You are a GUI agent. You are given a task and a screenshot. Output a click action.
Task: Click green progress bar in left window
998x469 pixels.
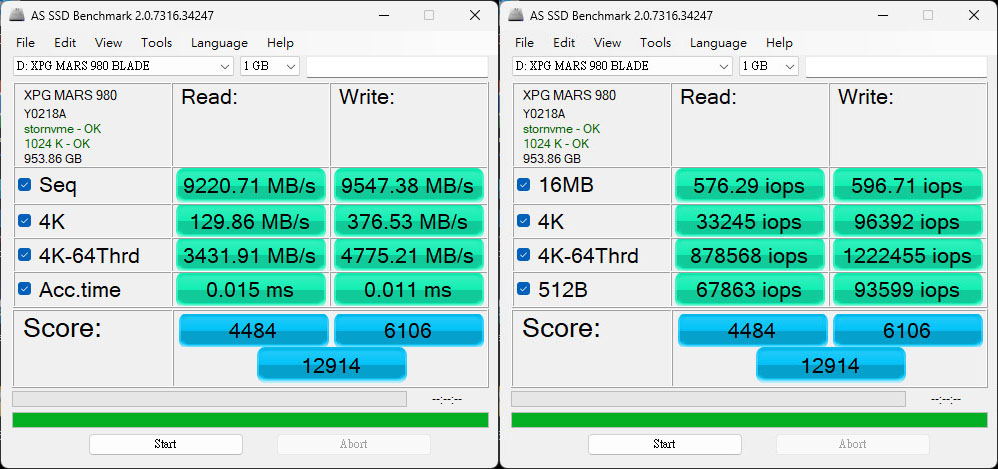point(250,420)
